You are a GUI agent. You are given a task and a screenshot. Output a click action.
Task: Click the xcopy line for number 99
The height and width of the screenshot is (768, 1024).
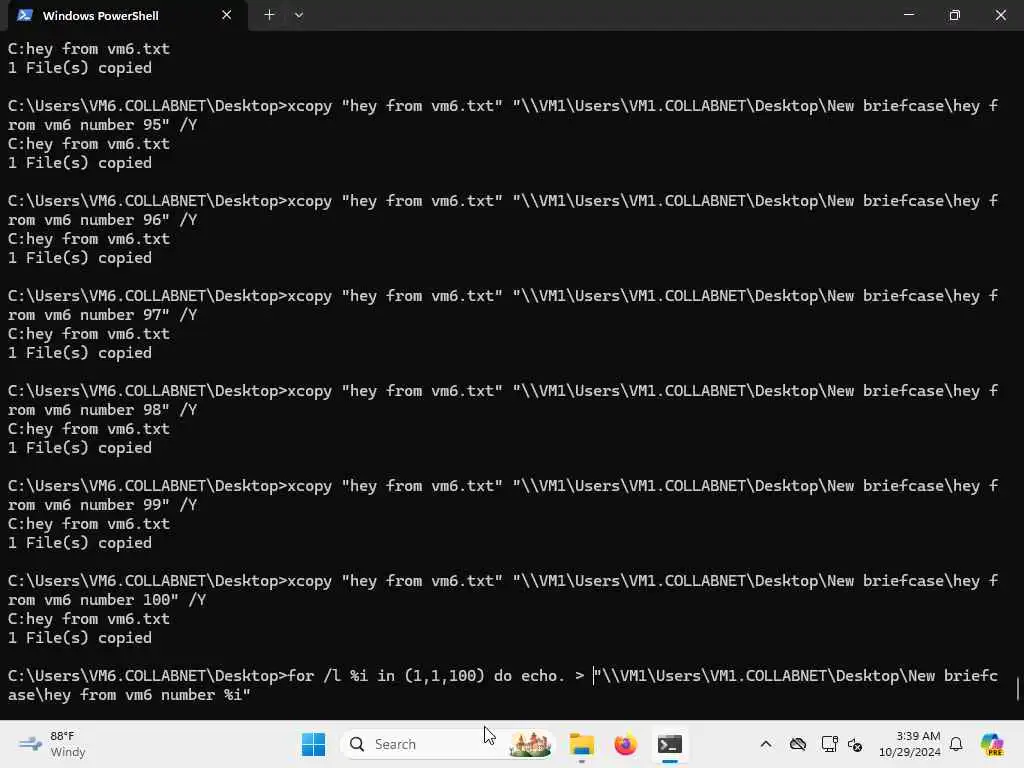(x=503, y=486)
